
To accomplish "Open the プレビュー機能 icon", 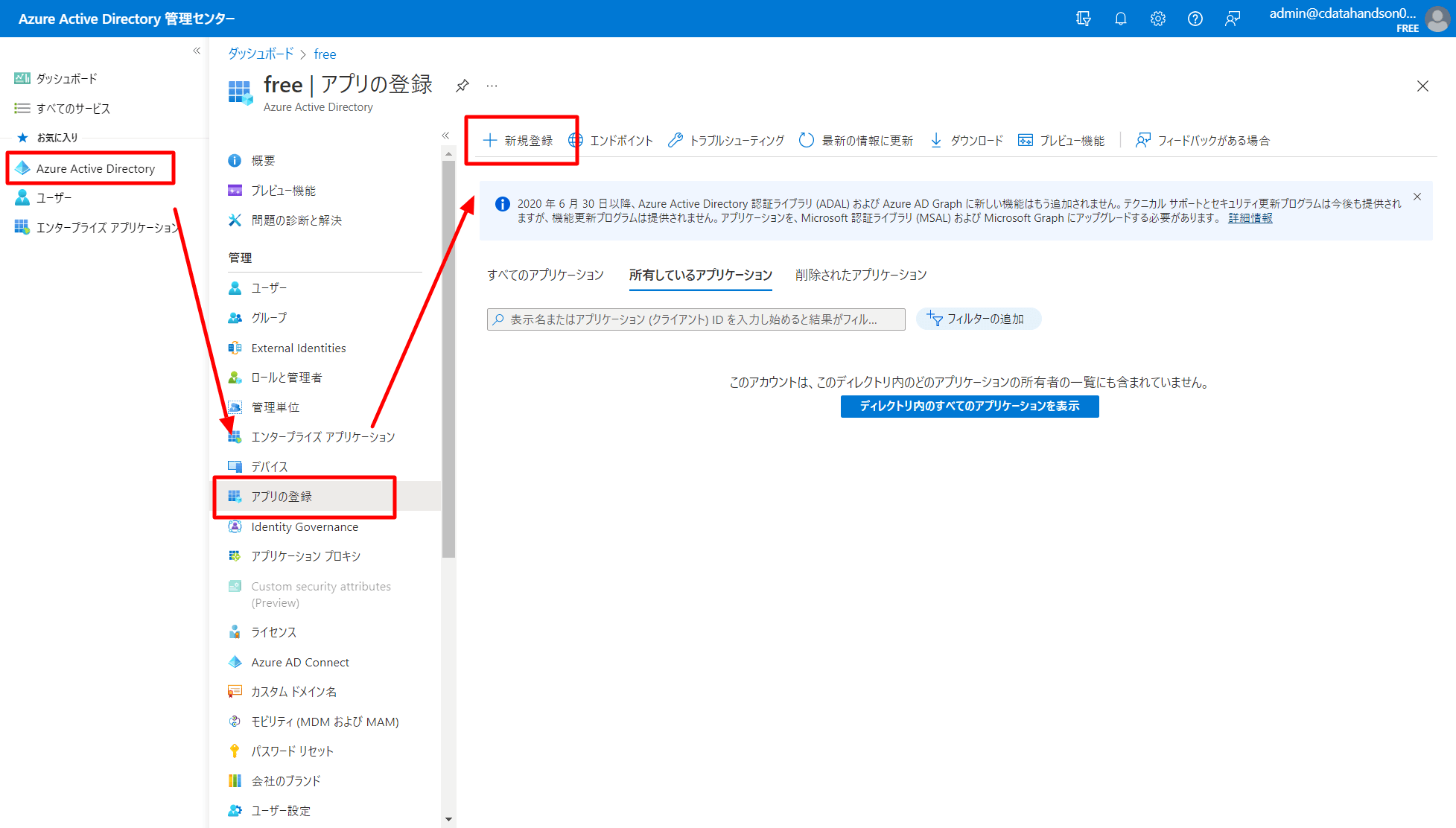I will click(x=1026, y=139).
